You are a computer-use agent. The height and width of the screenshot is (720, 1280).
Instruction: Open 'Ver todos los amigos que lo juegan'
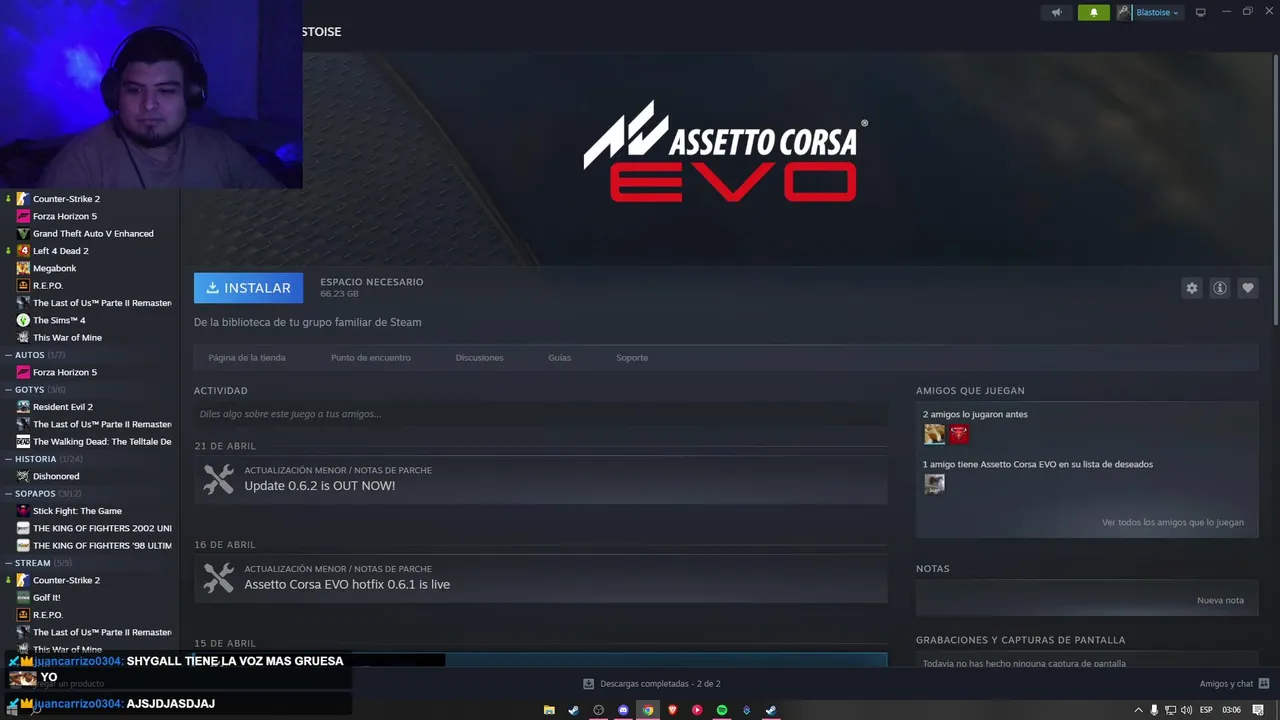pos(1173,523)
